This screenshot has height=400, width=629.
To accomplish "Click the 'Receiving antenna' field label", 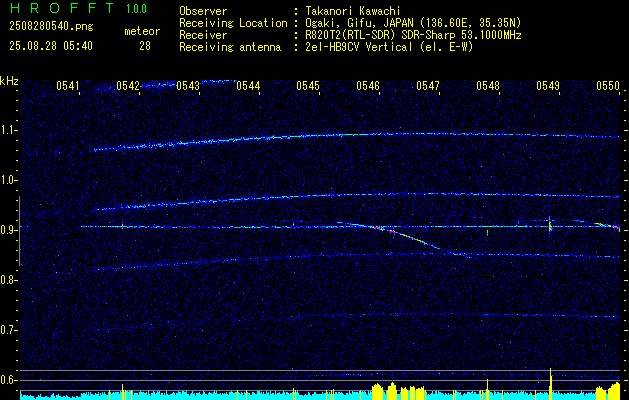I will click(230, 47).
